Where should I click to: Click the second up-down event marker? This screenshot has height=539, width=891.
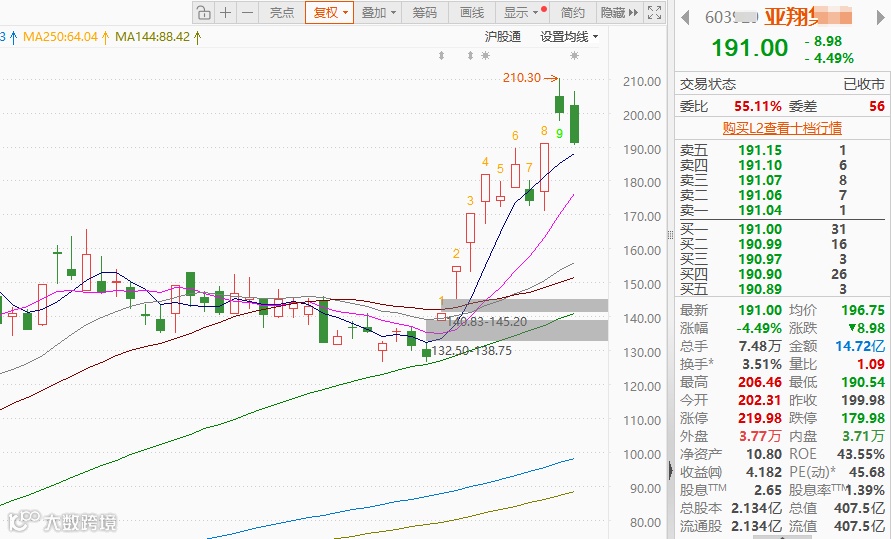[470, 56]
